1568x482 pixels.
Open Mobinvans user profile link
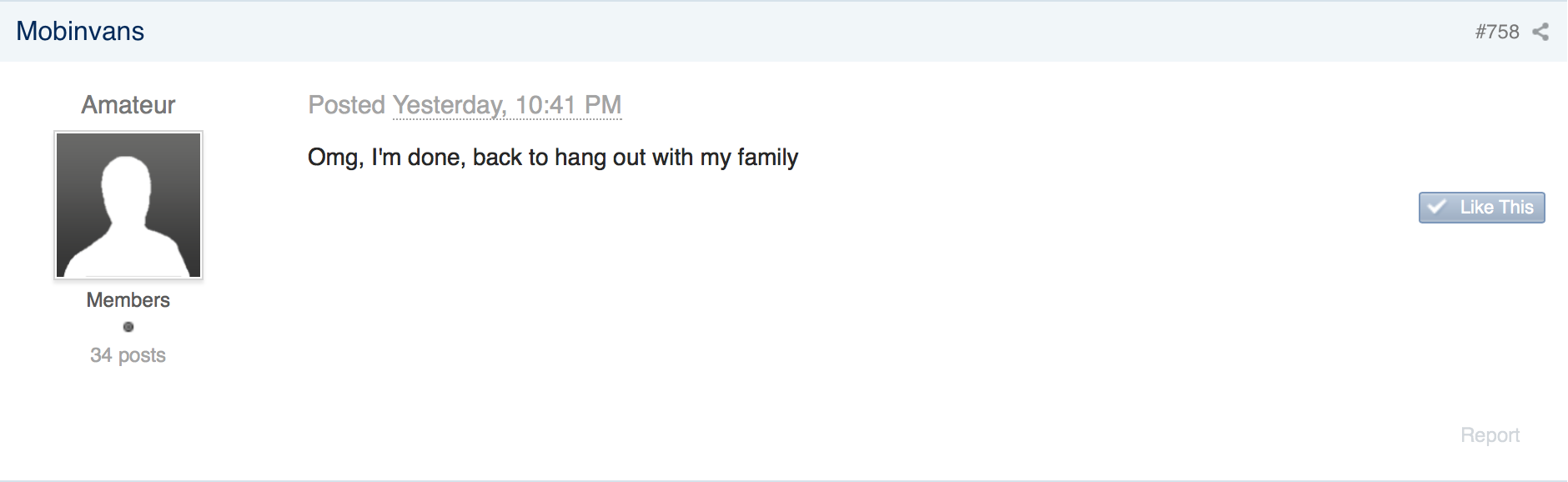[80, 32]
